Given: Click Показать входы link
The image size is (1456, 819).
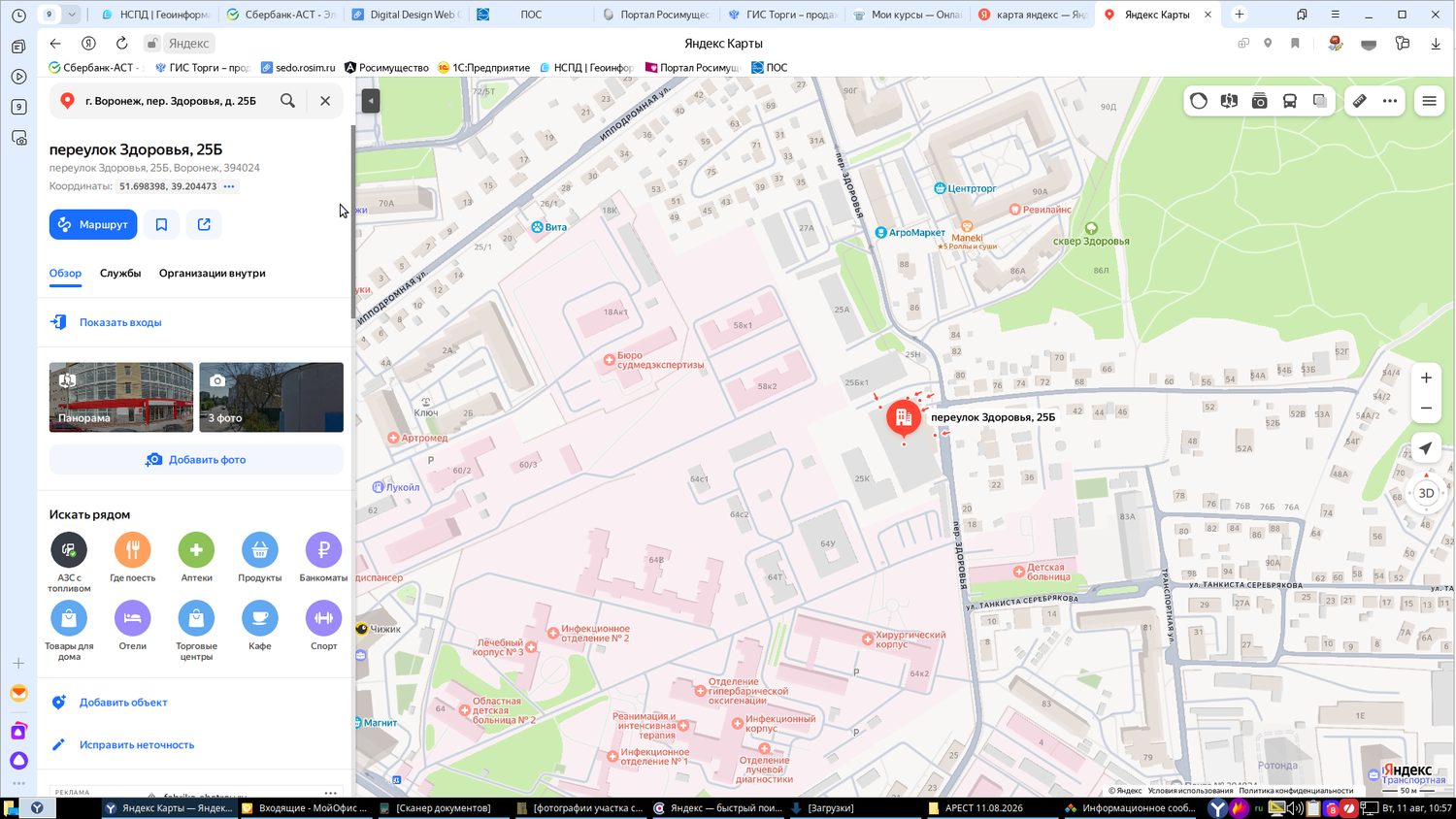Looking at the screenshot, I should [x=120, y=322].
